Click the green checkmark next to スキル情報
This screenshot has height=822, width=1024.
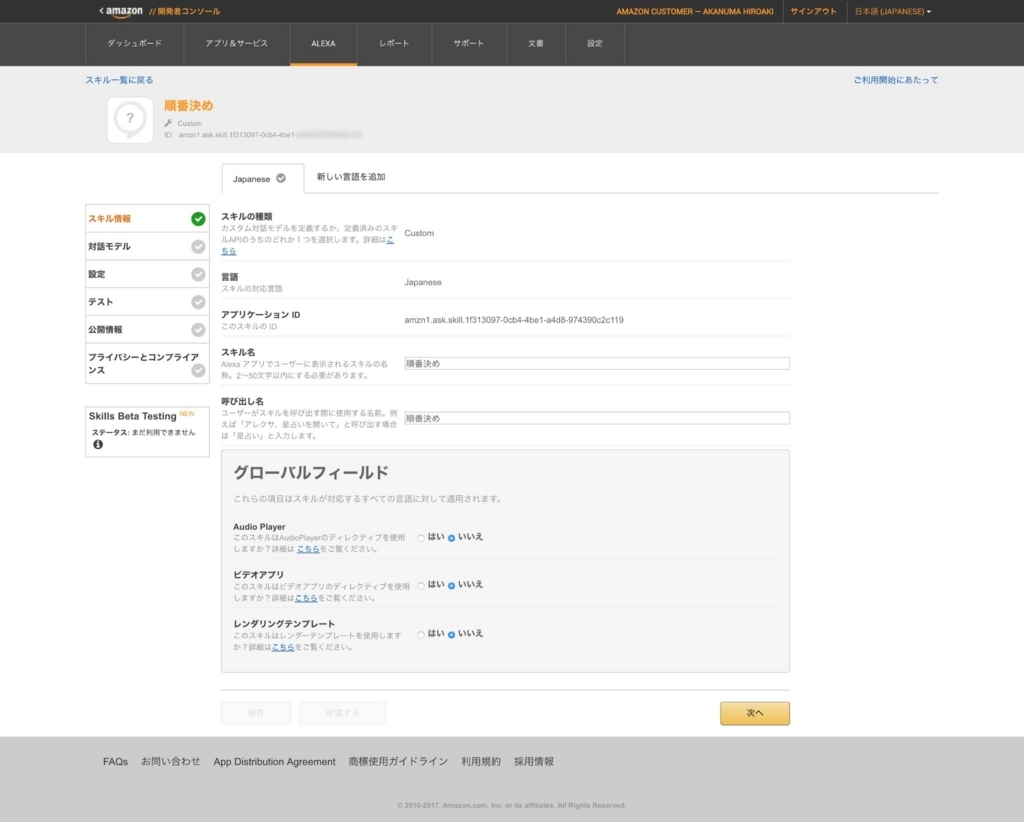(x=198, y=219)
